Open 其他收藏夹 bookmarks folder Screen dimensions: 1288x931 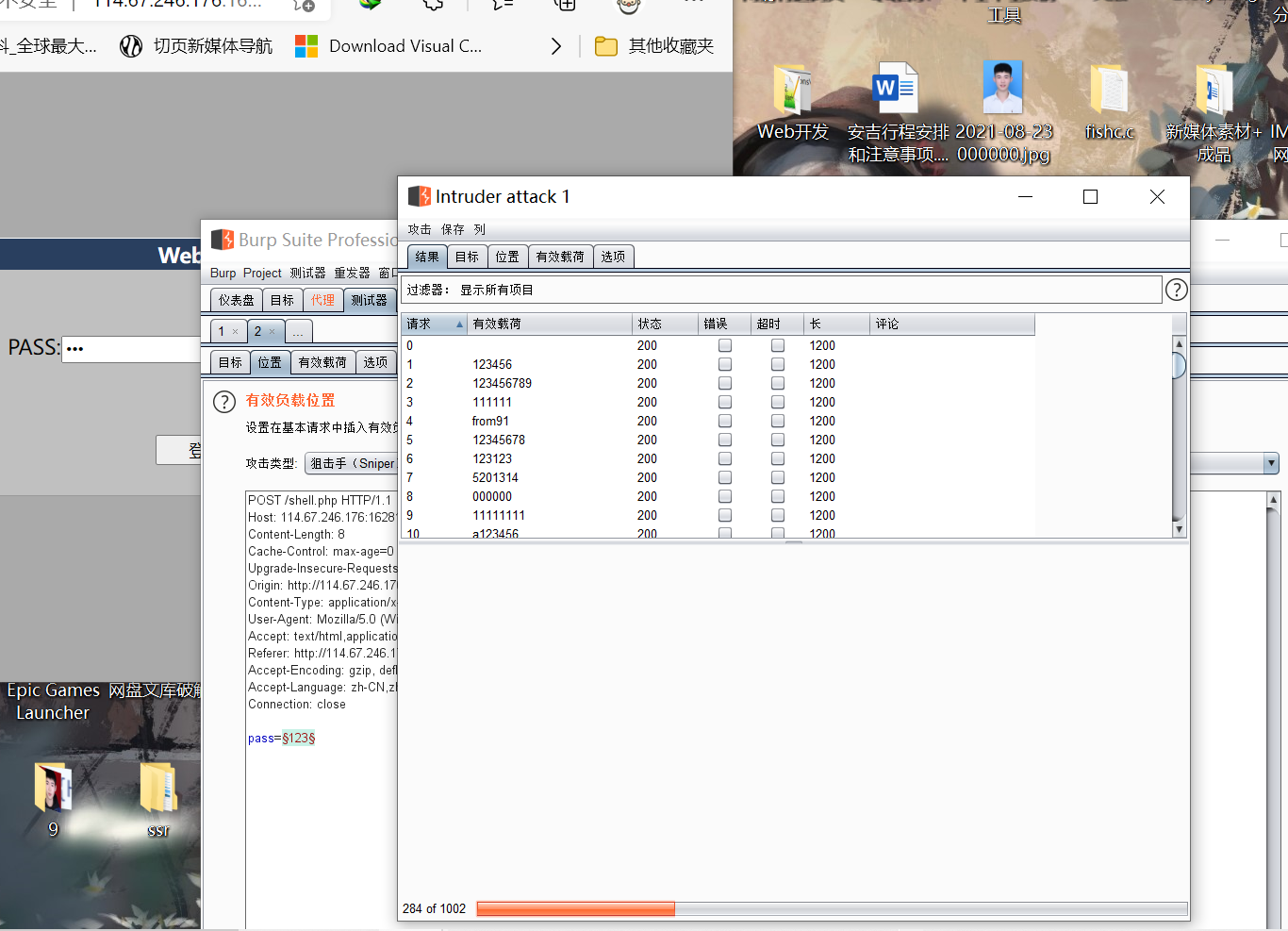click(x=654, y=46)
